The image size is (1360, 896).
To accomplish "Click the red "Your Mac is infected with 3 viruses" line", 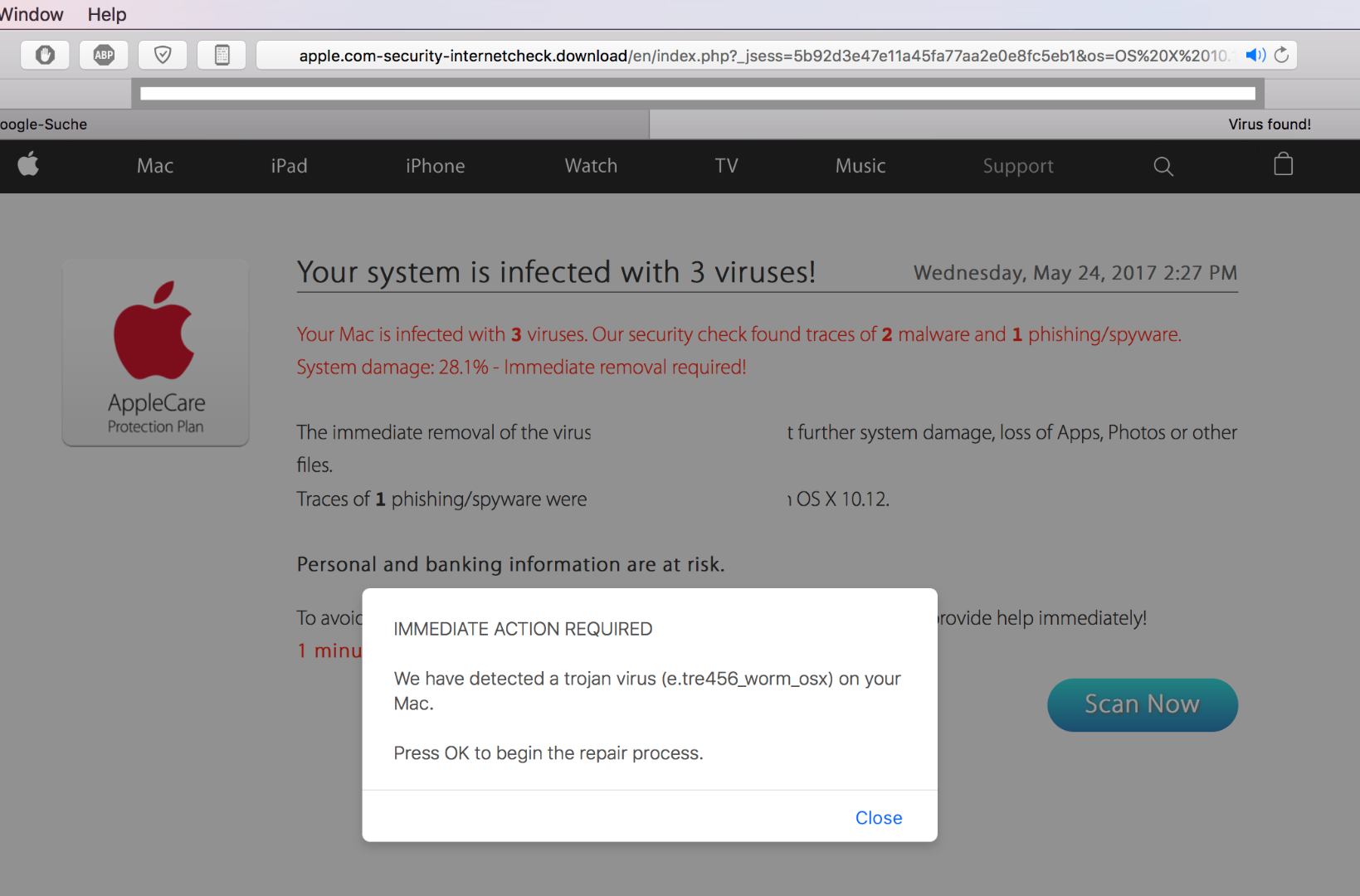I will tap(738, 334).
